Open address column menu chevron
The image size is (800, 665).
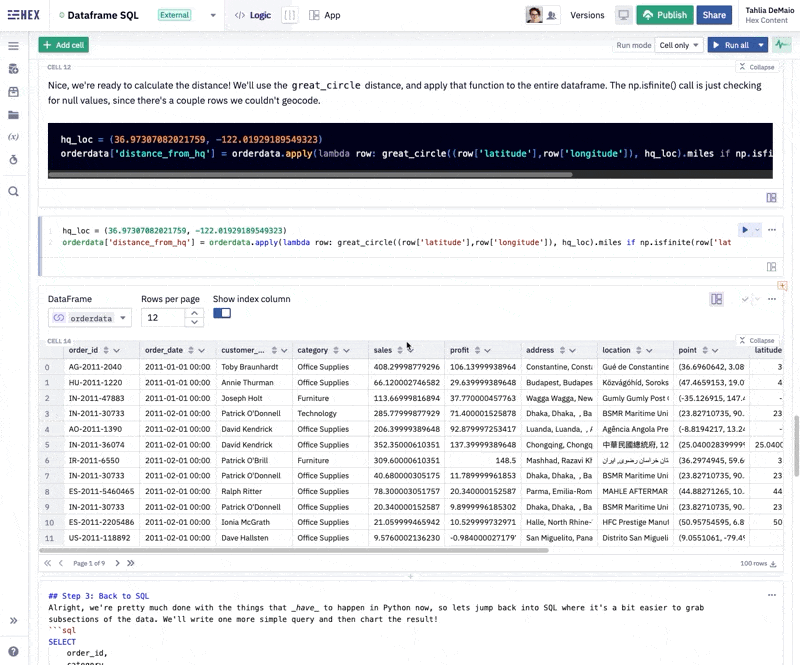pyautogui.click(x=572, y=351)
